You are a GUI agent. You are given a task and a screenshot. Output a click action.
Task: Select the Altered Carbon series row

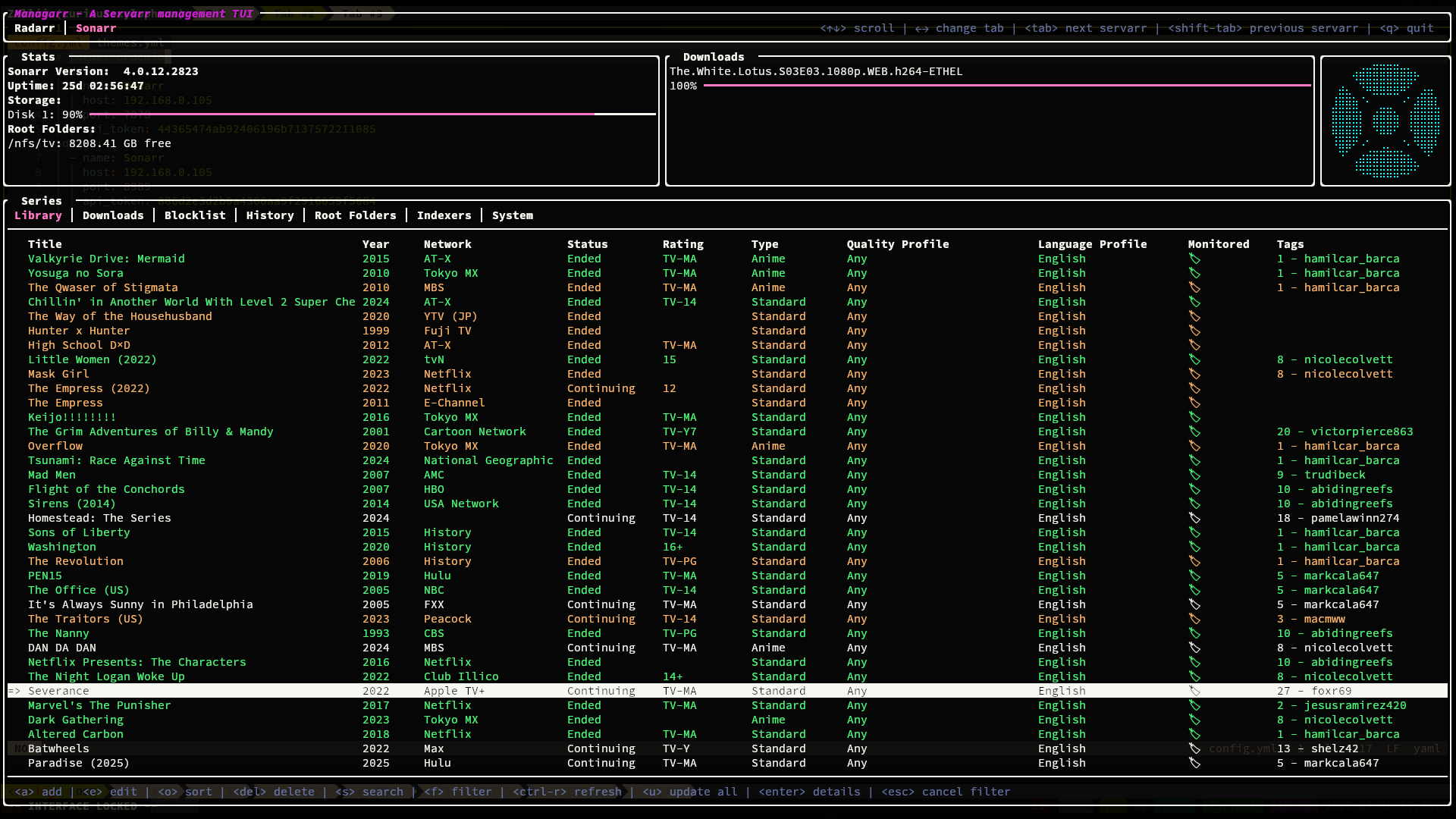76,734
